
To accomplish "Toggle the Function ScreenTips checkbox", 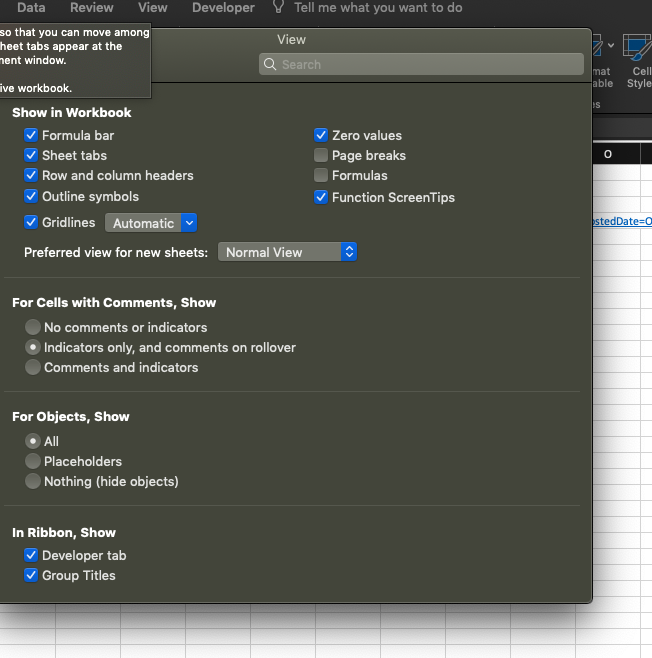I will click(x=321, y=197).
